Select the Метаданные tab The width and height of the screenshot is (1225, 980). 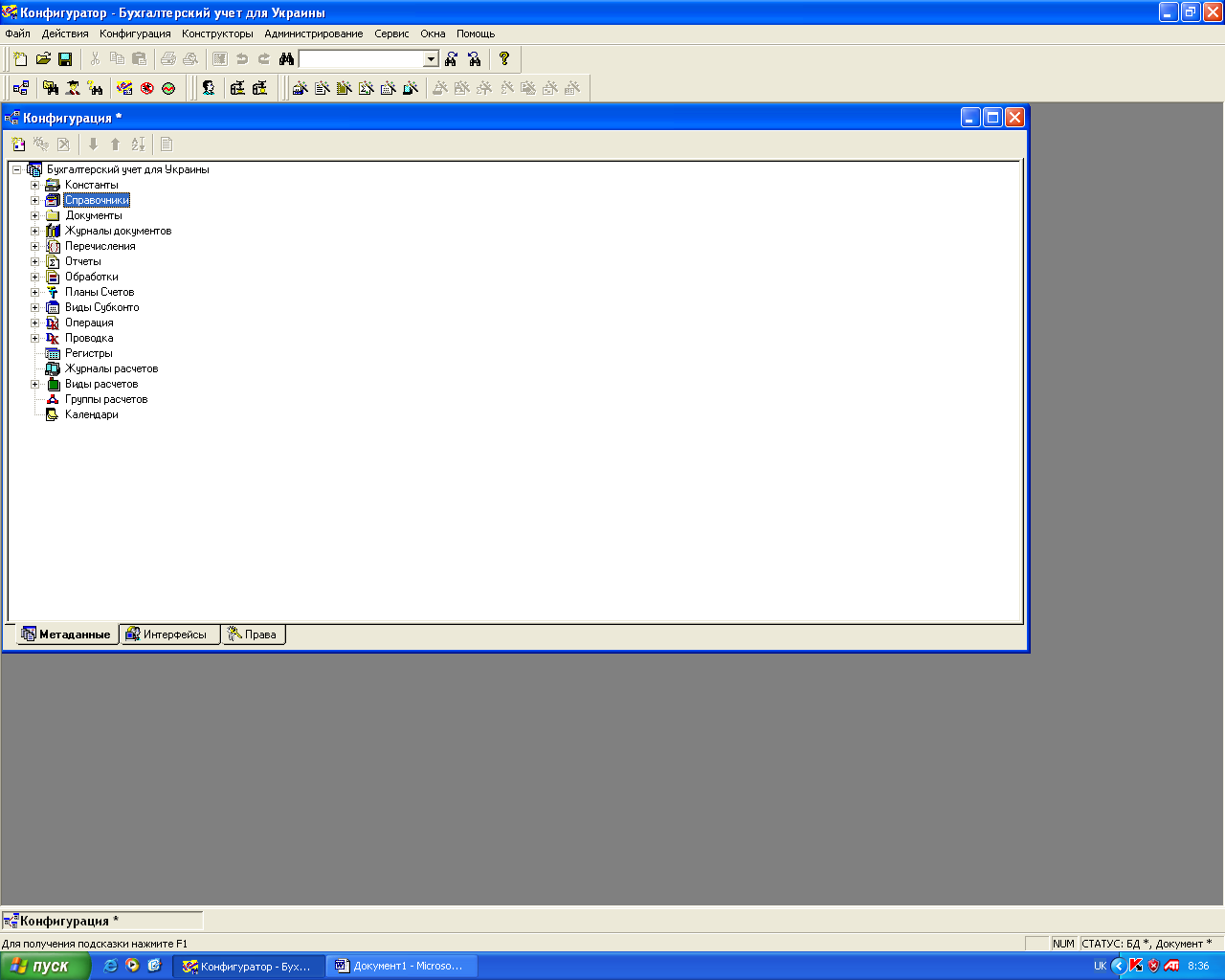click(67, 635)
